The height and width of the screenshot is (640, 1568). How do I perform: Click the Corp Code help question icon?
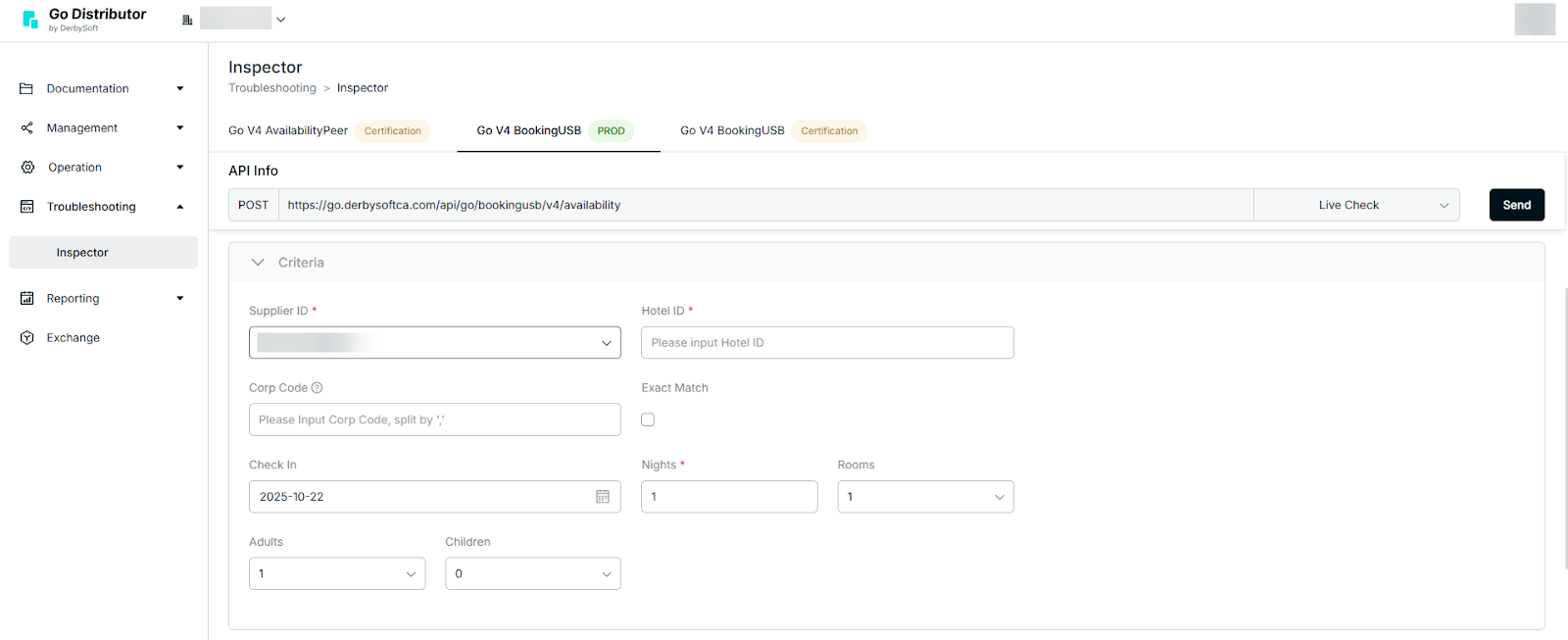tap(317, 388)
